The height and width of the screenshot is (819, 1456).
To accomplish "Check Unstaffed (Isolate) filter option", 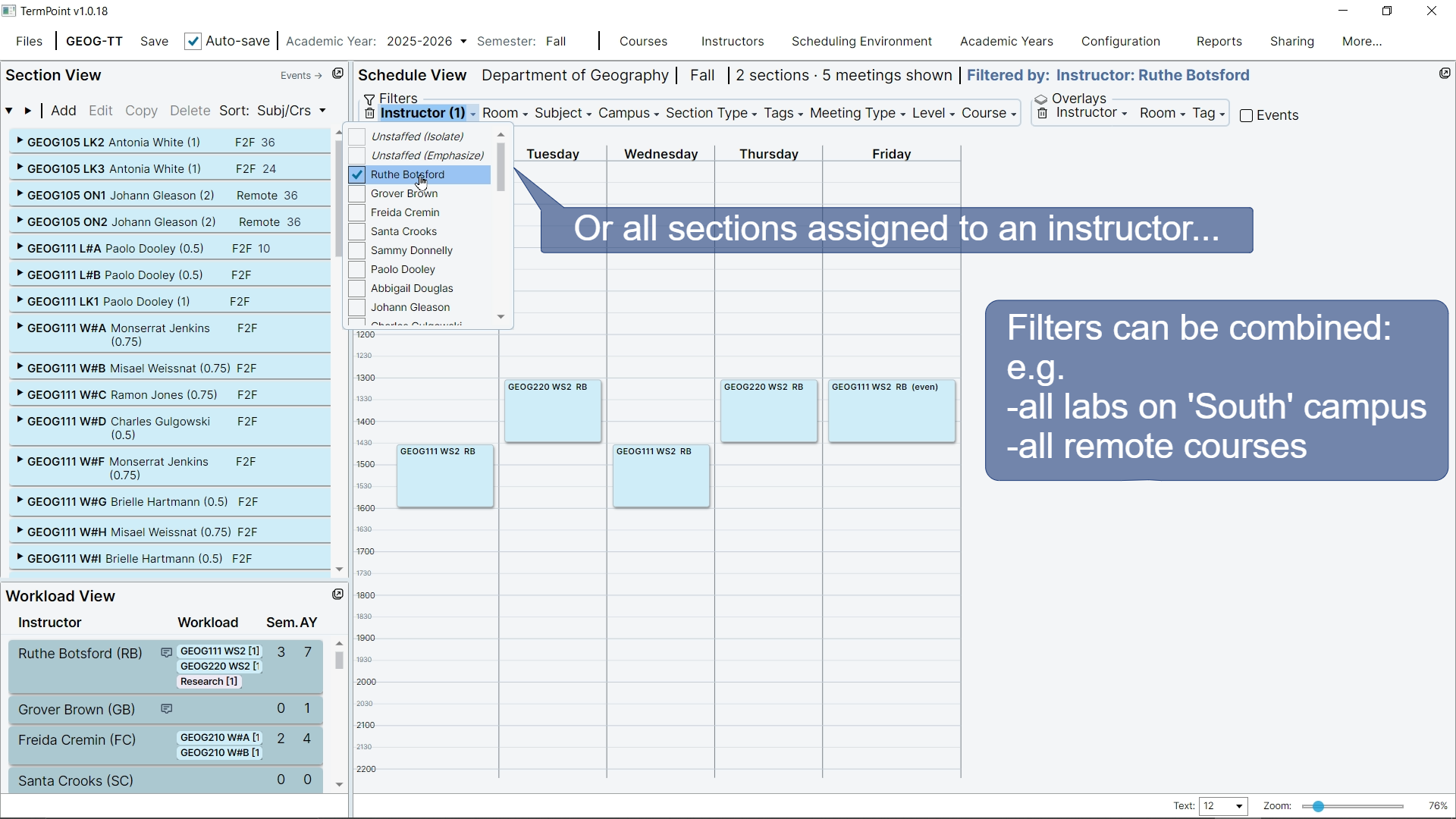I will click(x=357, y=136).
